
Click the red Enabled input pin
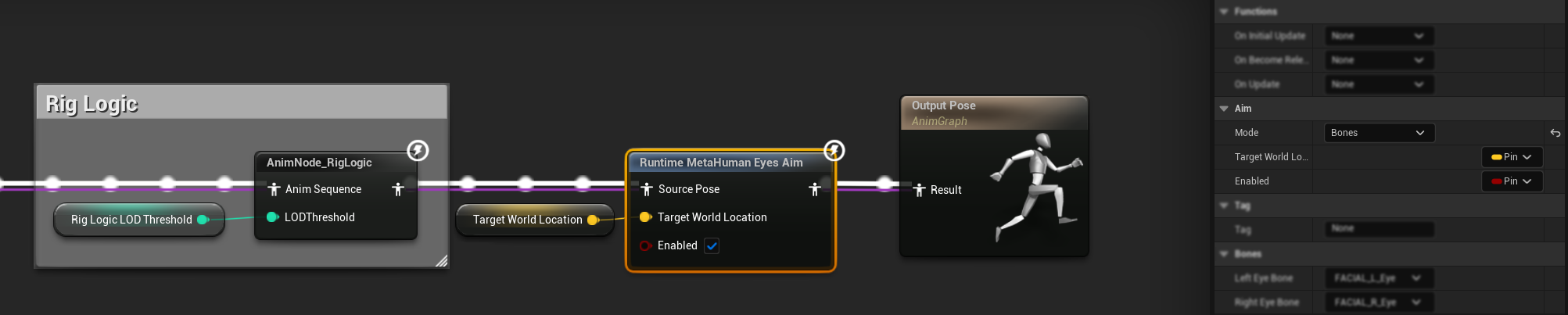click(646, 245)
